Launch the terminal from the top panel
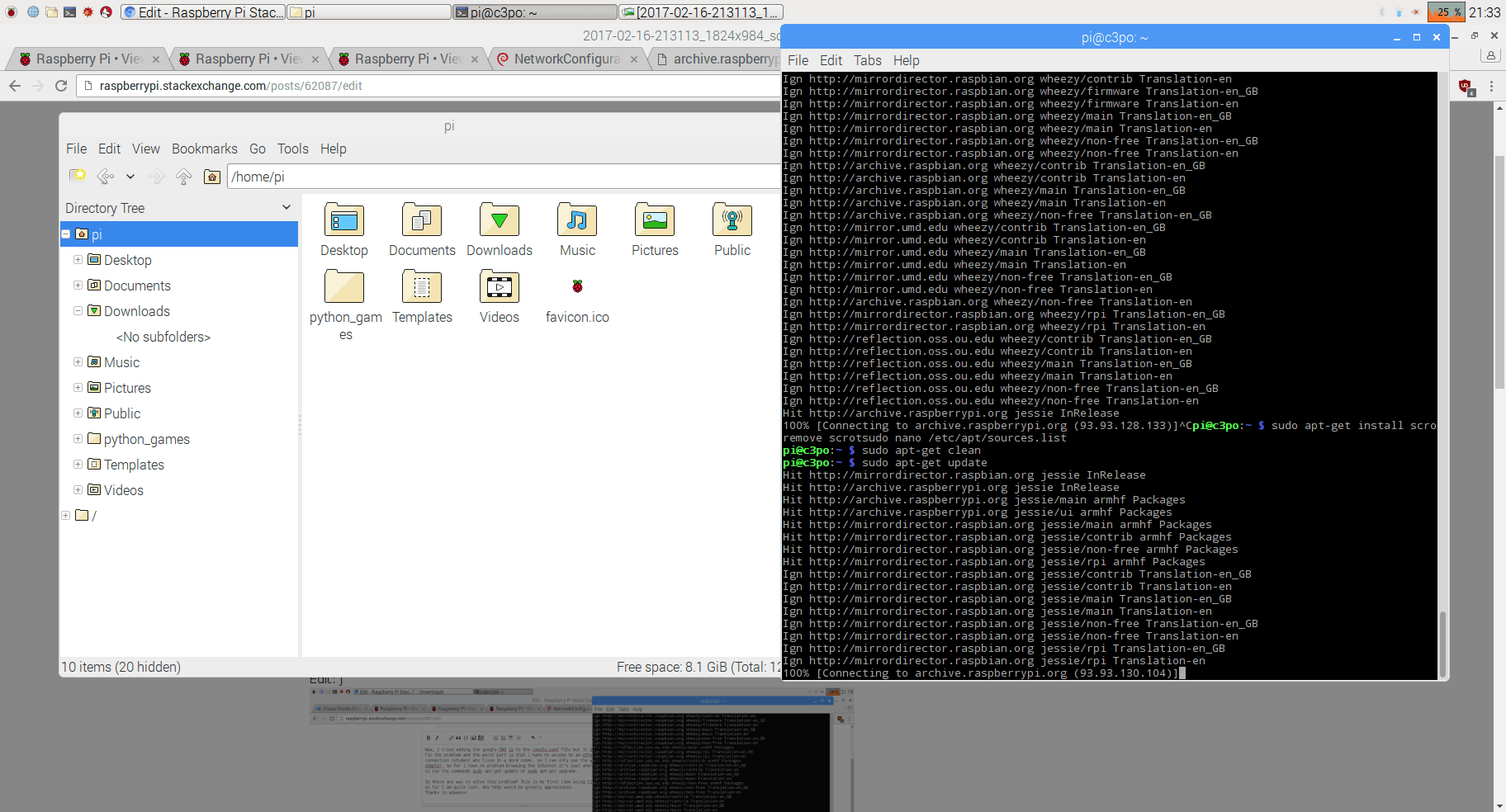 point(69,12)
